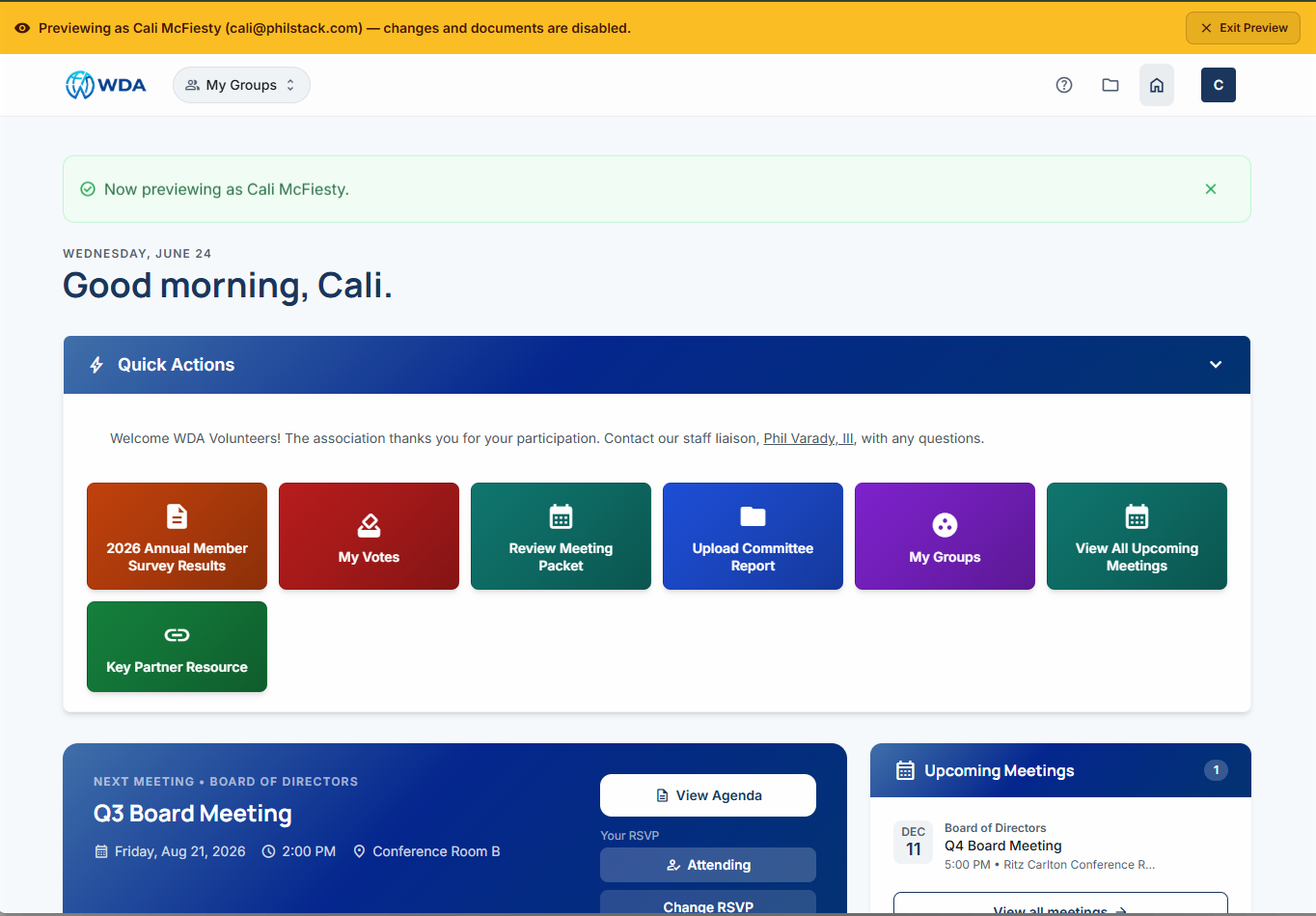
Task: Collapse the Quick Actions panel chevron
Action: point(1216,365)
